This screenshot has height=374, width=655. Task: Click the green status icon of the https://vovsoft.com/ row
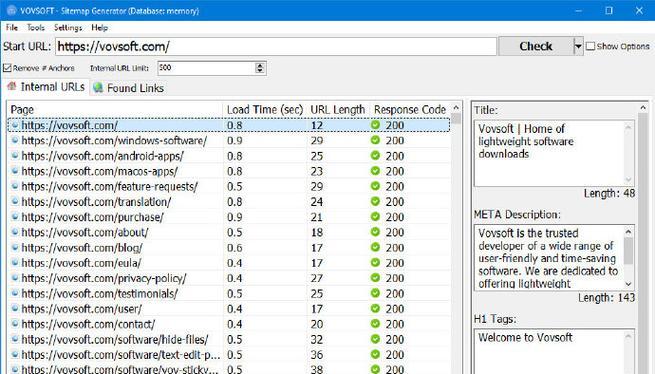coord(376,125)
